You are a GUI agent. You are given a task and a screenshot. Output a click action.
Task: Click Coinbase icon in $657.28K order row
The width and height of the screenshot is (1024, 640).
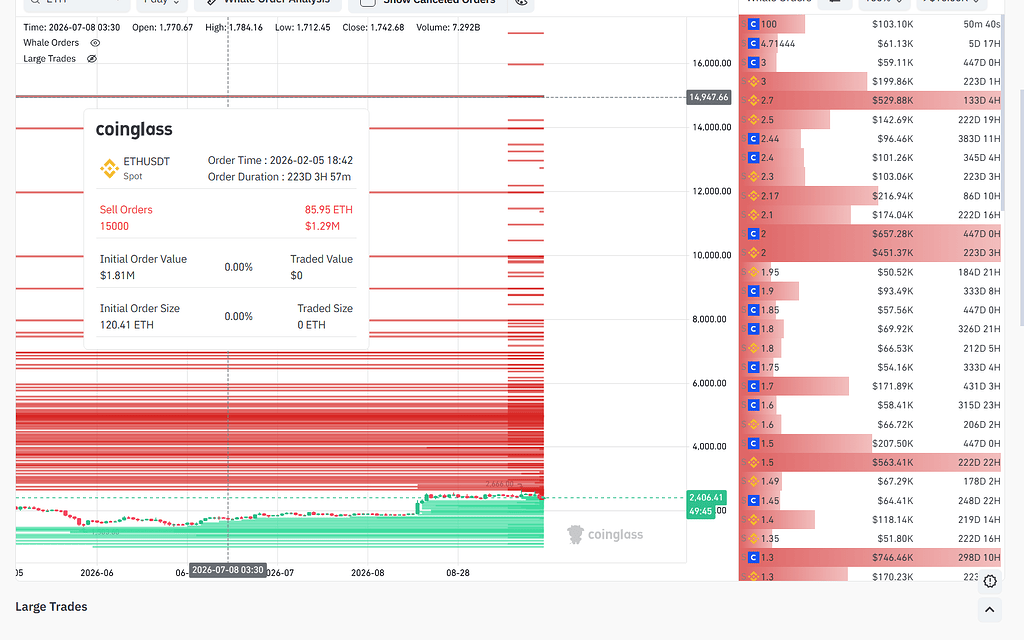click(753, 234)
